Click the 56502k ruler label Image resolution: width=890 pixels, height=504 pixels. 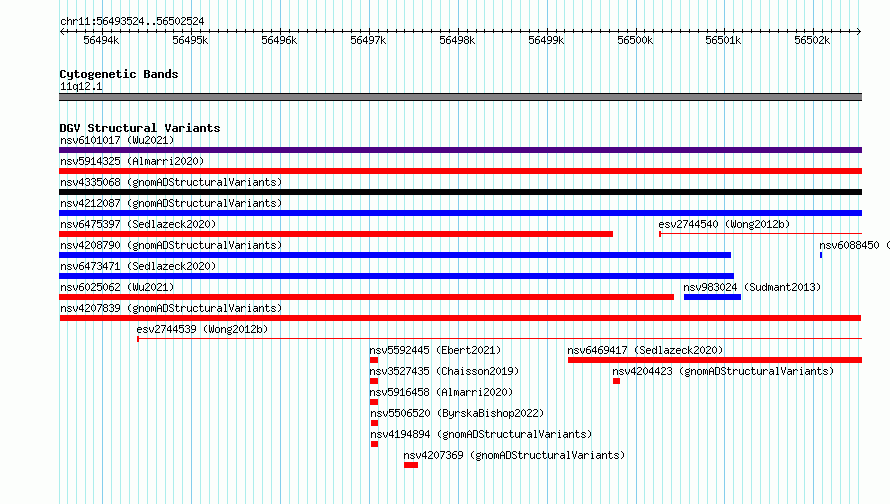pyautogui.click(x=812, y=40)
